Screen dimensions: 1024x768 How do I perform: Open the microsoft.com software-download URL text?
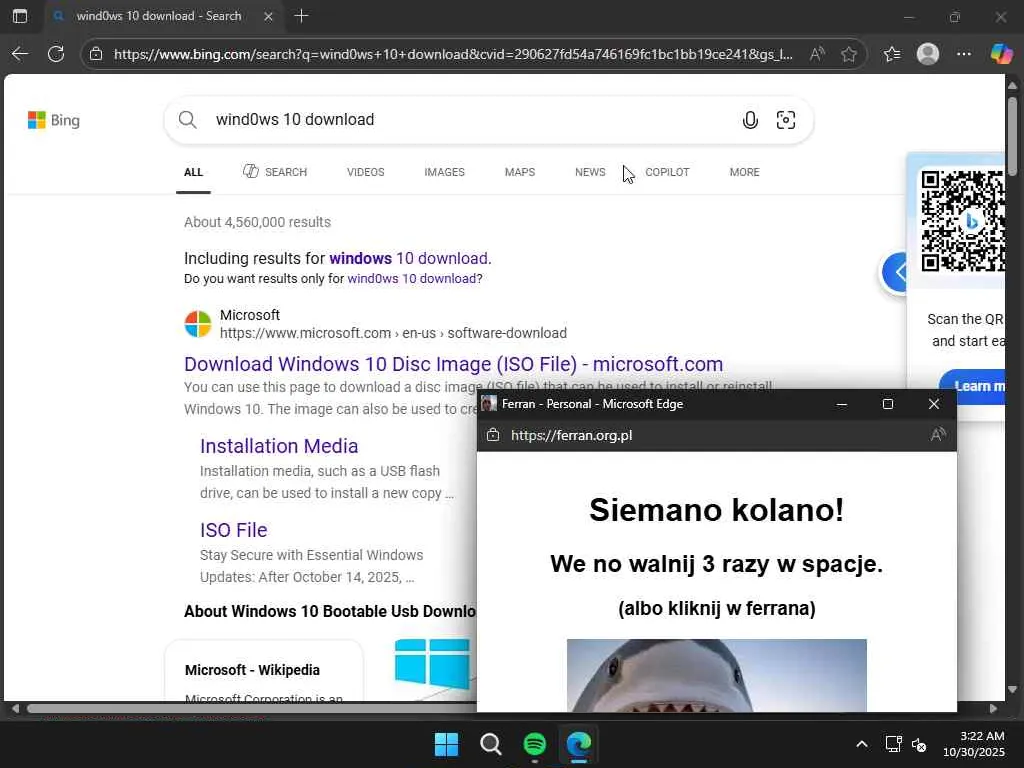[393, 333]
